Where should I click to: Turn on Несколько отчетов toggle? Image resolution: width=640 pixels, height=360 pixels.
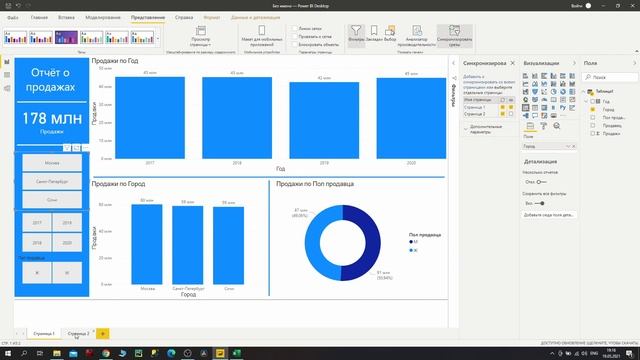point(542,182)
